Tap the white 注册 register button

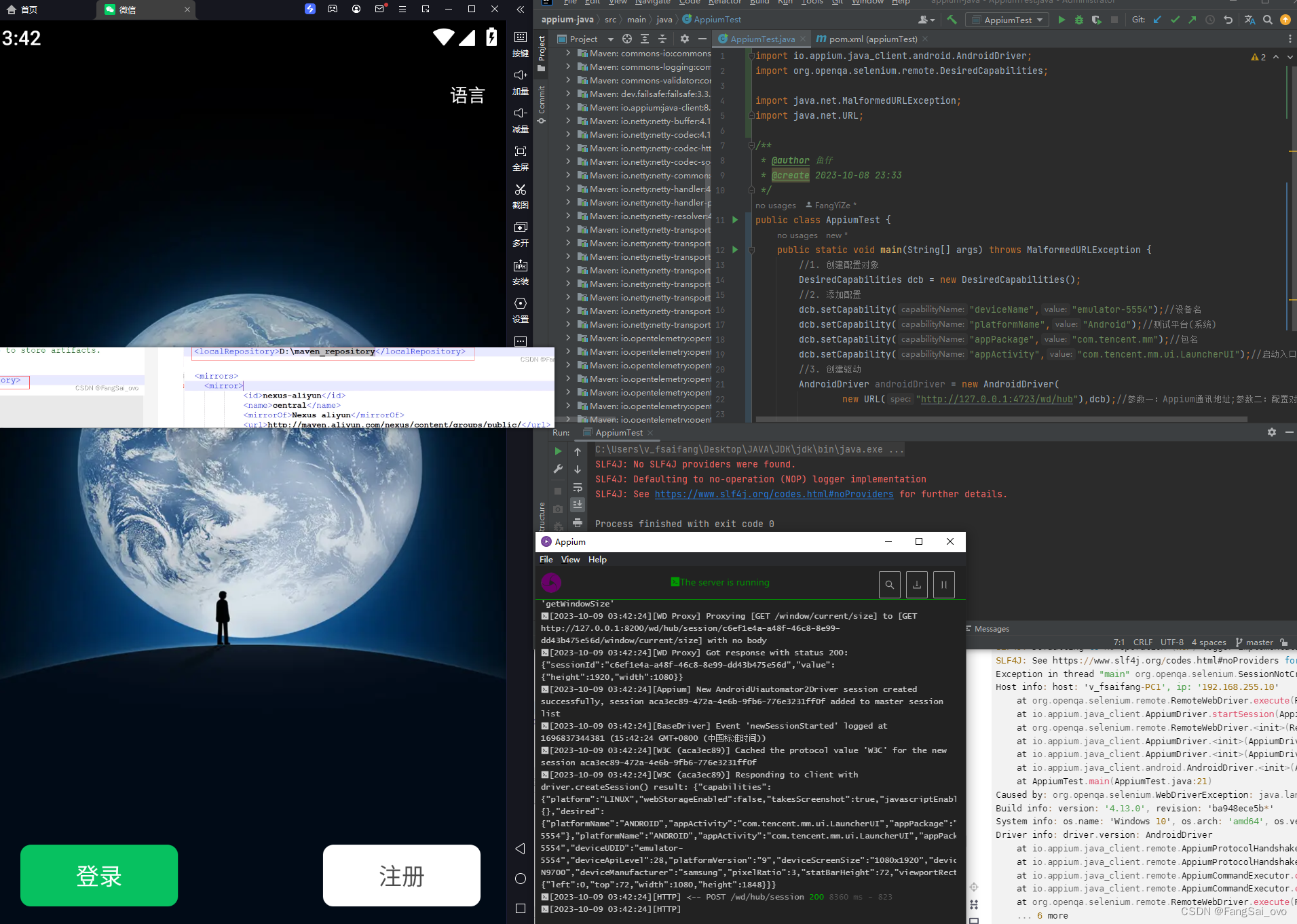point(402,875)
